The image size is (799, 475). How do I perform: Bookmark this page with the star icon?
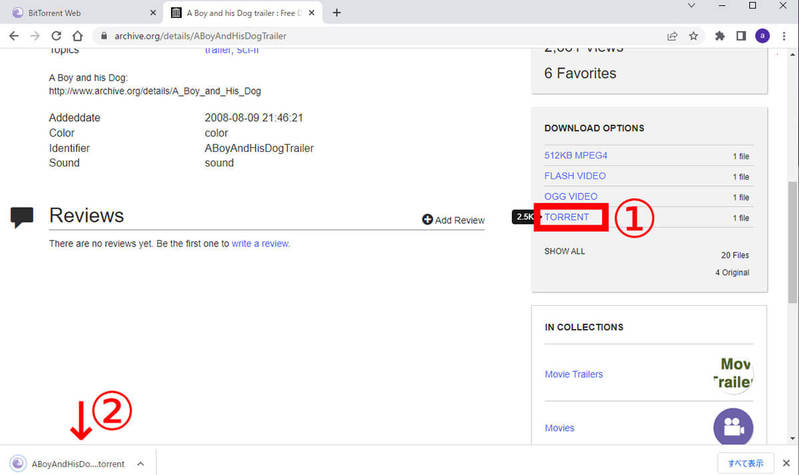(694, 36)
